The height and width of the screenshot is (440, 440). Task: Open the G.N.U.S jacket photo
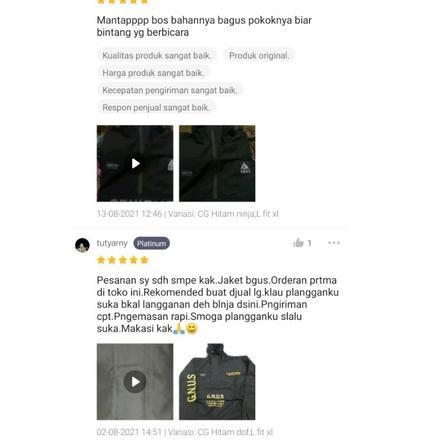[217, 382]
